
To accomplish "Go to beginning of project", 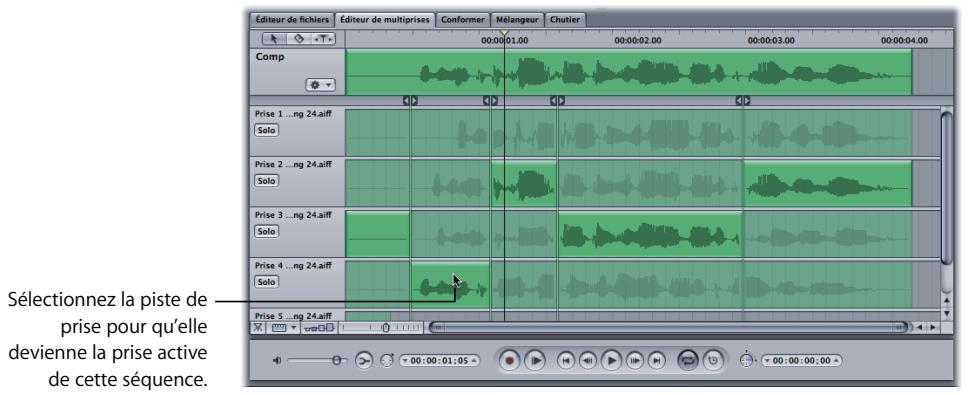I will (x=565, y=360).
